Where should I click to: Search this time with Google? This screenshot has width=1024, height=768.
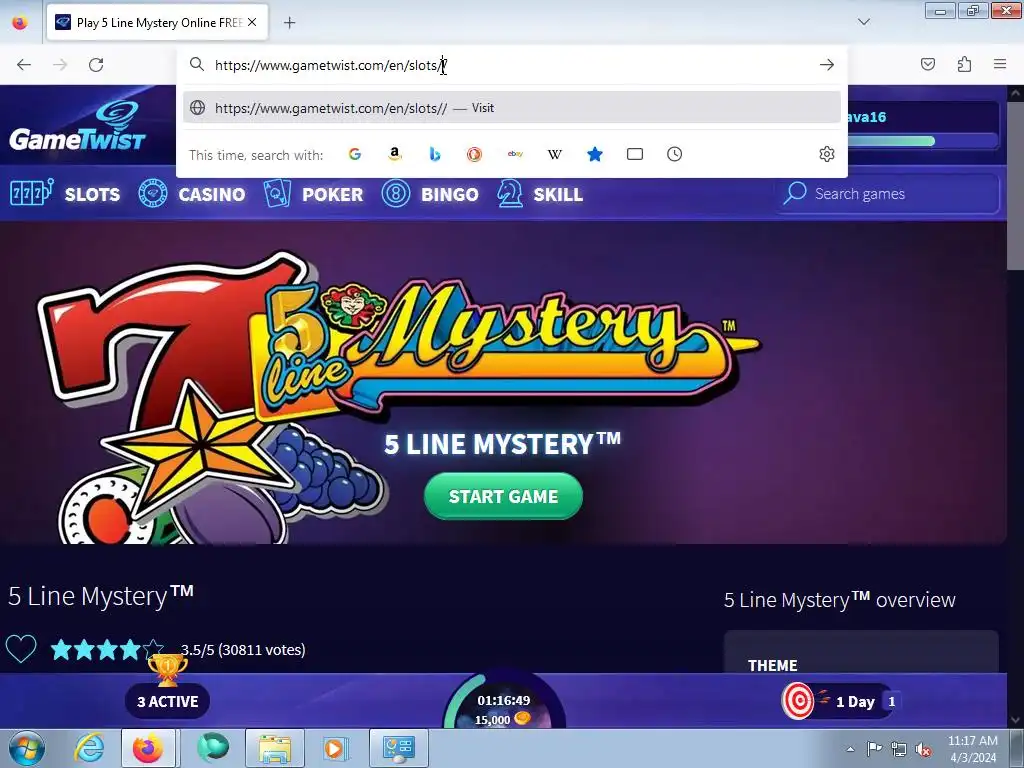tap(355, 154)
